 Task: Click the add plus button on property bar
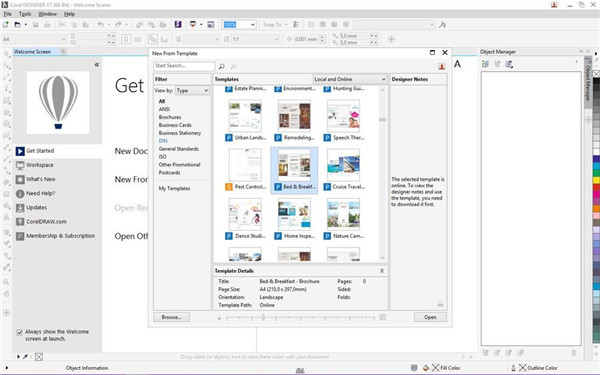pos(391,39)
